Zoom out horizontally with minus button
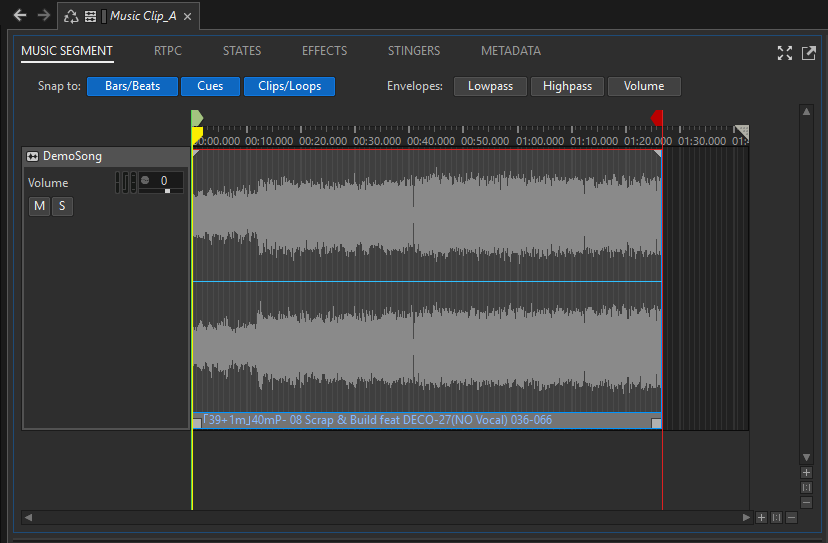Screen dimensions: 828x543 (x=791, y=518)
